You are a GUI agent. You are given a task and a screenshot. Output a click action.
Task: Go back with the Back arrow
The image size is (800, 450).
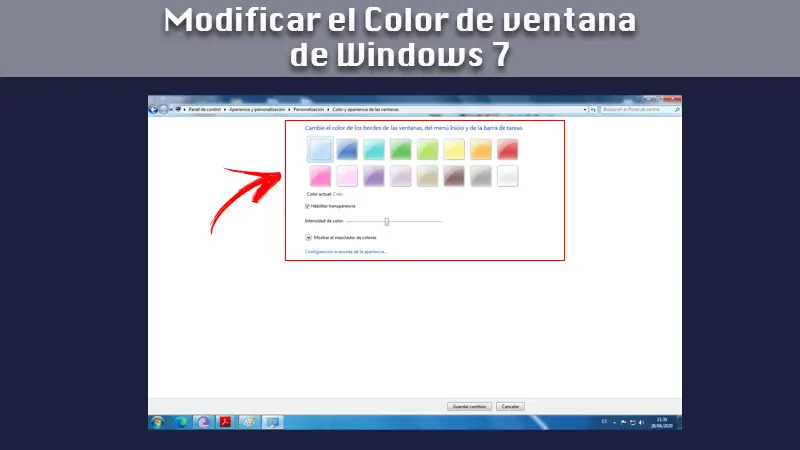tap(153, 109)
